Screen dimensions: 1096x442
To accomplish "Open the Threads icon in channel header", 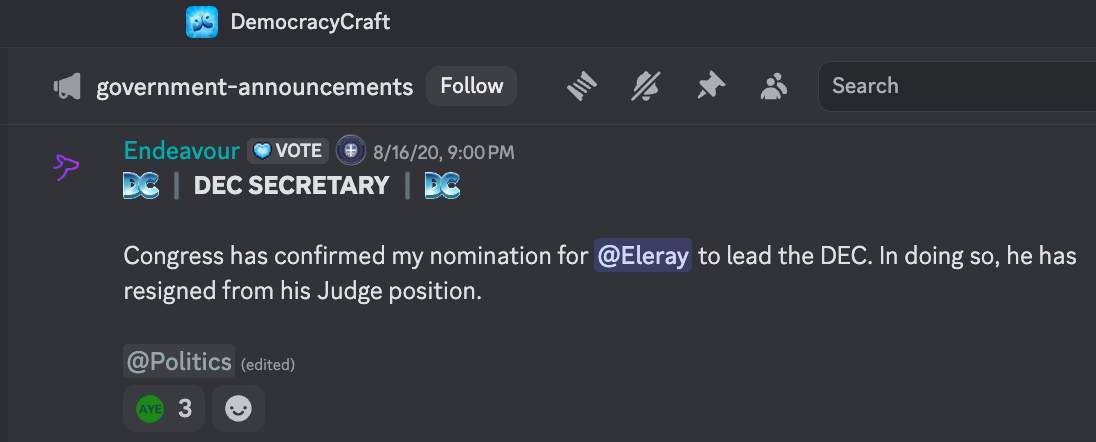I will 582,87.
